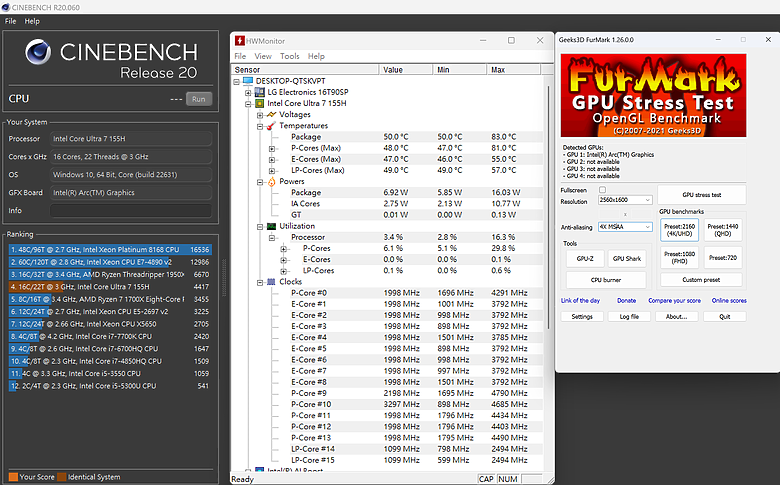Click the Intel Core Ultra 7 155H chip icon
The image size is (780, 485).
click(x=259, y=103)
